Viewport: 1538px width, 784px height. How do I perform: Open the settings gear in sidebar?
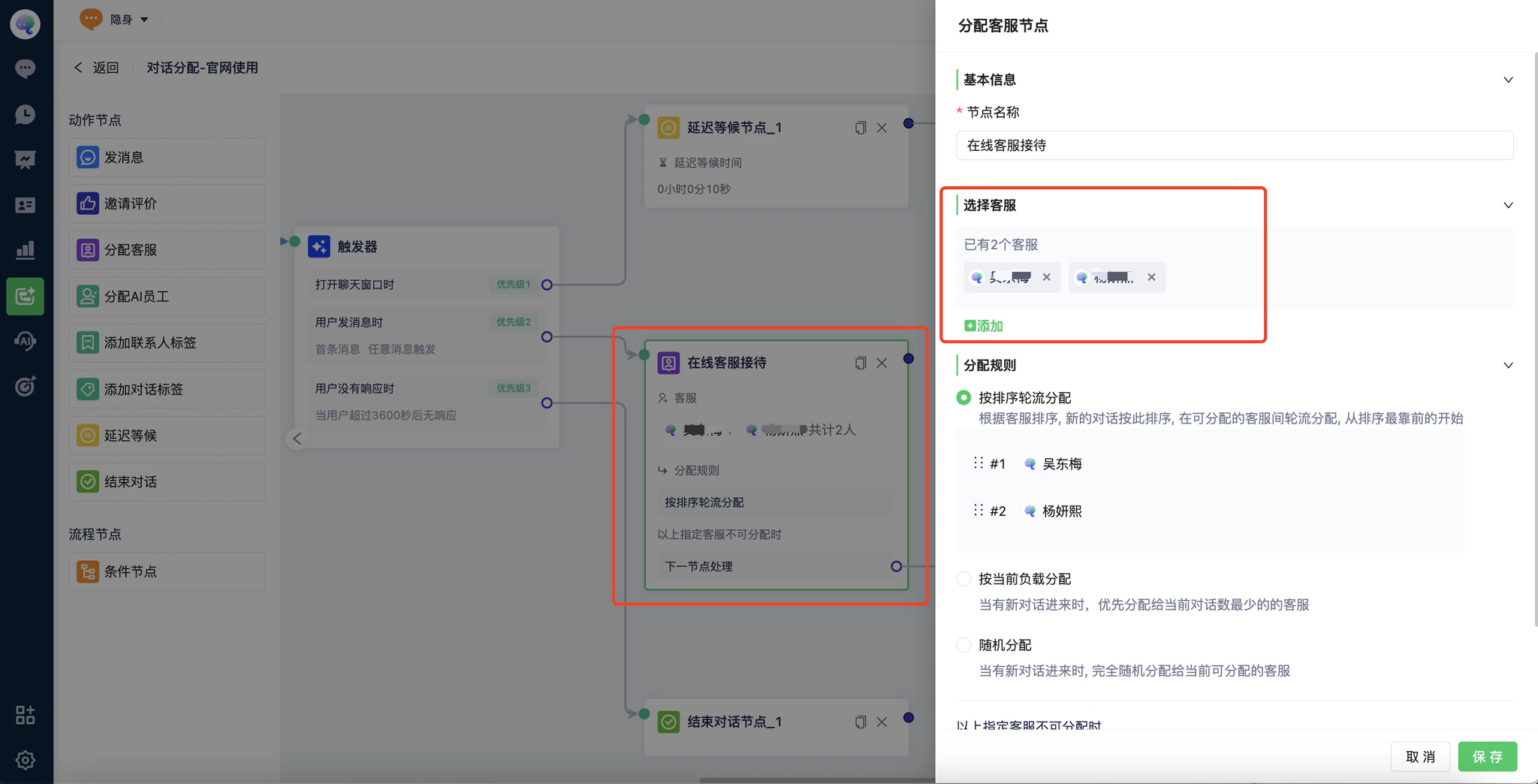pos(25,760)
